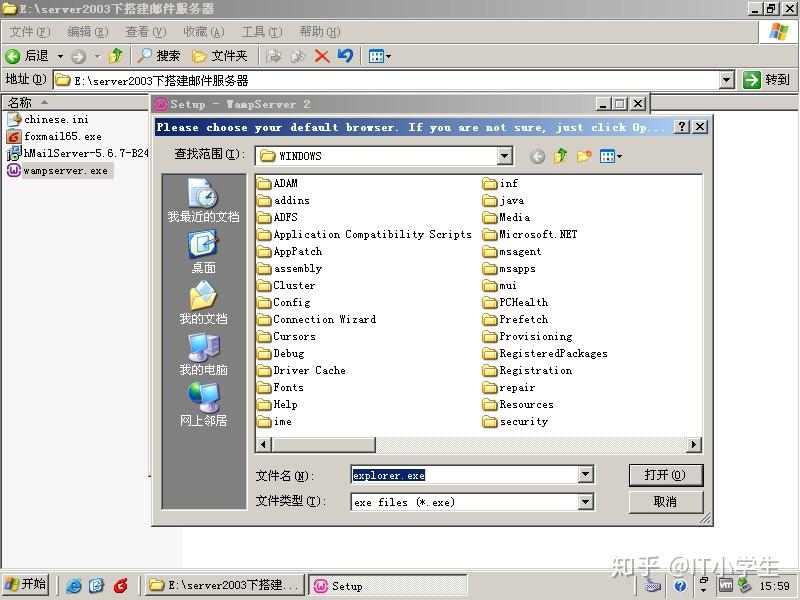This screenshot has width=800, height=600.
Task: Open My Computer in dialog sidebar
Action: (203, 355)
